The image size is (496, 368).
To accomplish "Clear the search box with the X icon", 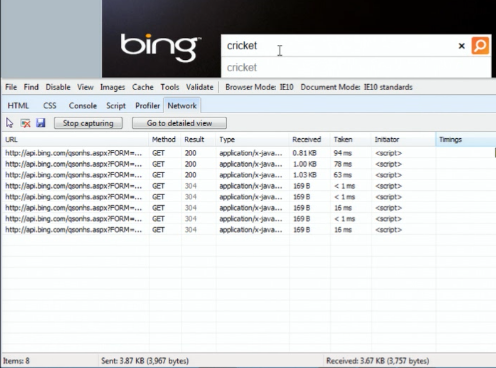I will coord(462,46).
